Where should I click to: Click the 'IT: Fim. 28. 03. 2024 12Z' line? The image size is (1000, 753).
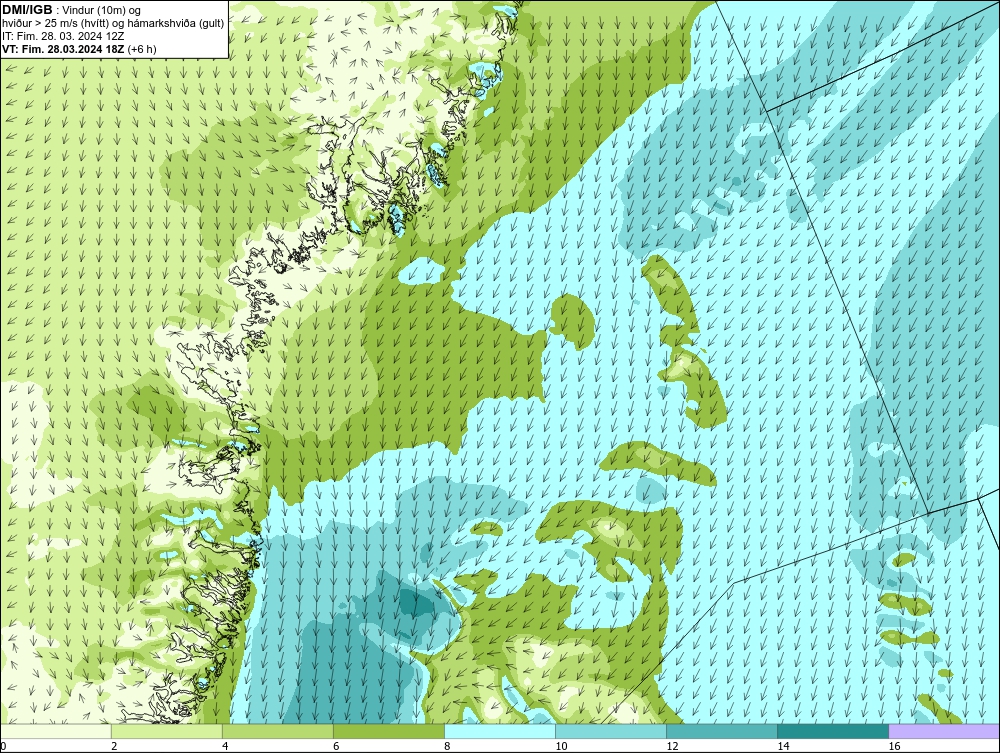coord(63,36)
